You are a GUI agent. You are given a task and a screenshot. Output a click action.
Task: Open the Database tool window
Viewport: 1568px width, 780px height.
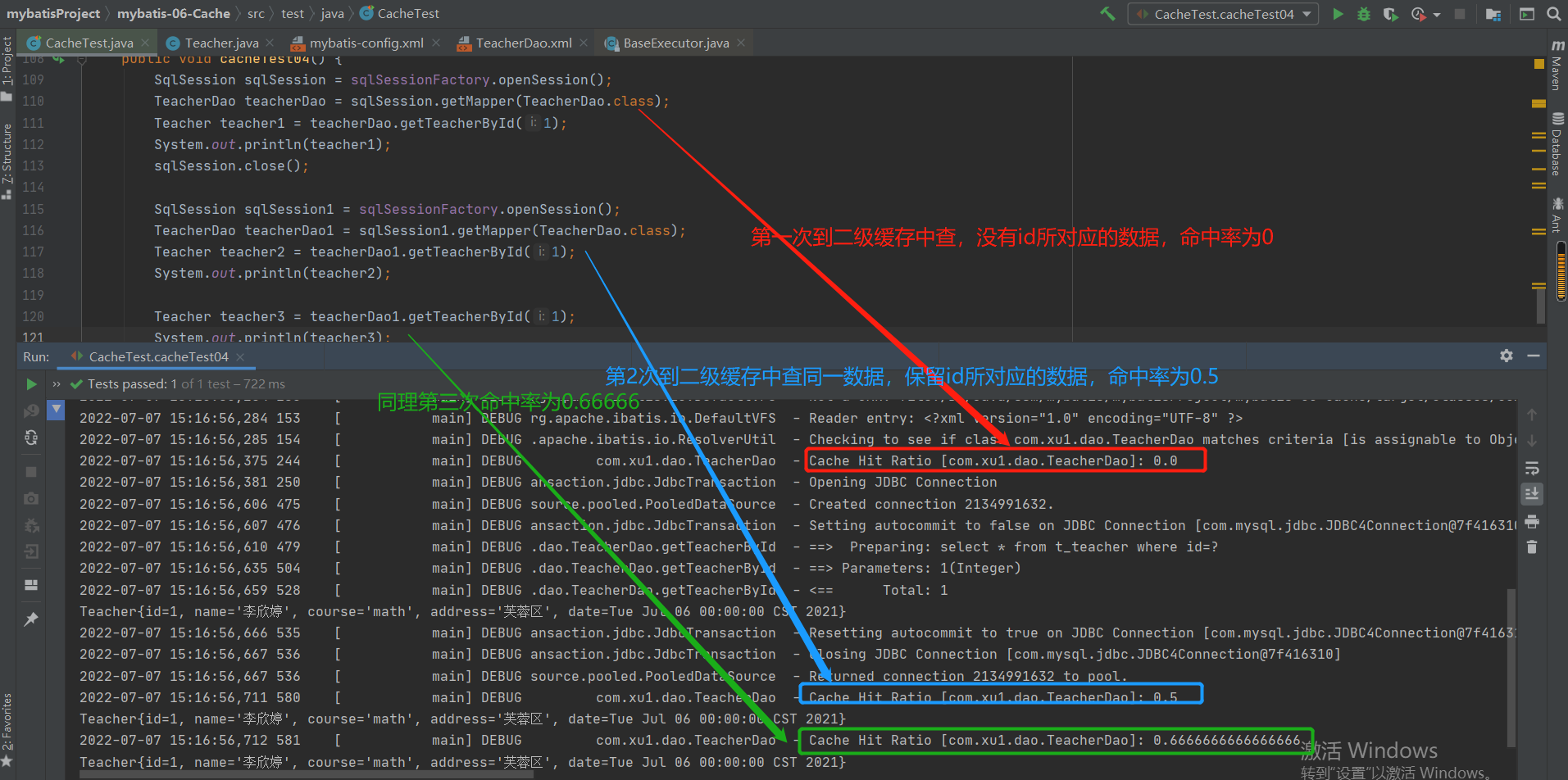click(x=1557, y=144)
